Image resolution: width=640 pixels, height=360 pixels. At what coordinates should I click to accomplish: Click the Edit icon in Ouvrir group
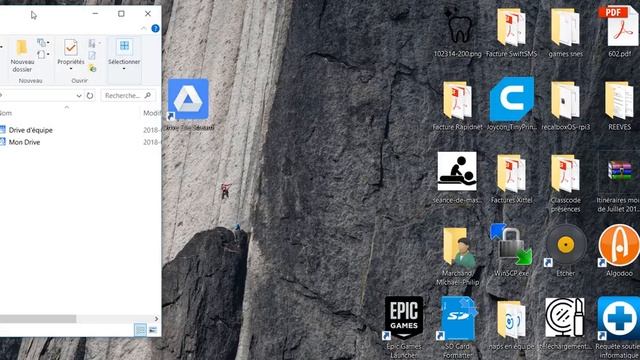92,55
